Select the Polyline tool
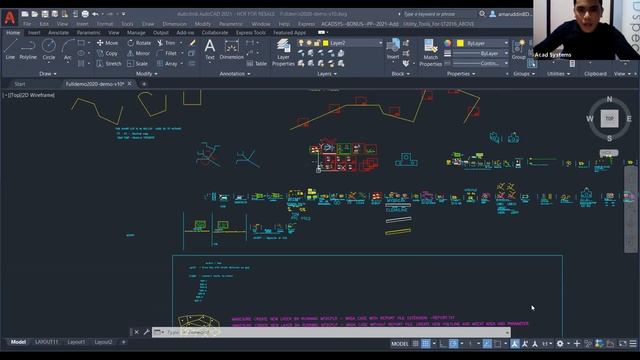 pyautogui.click(x=28, y=49)
